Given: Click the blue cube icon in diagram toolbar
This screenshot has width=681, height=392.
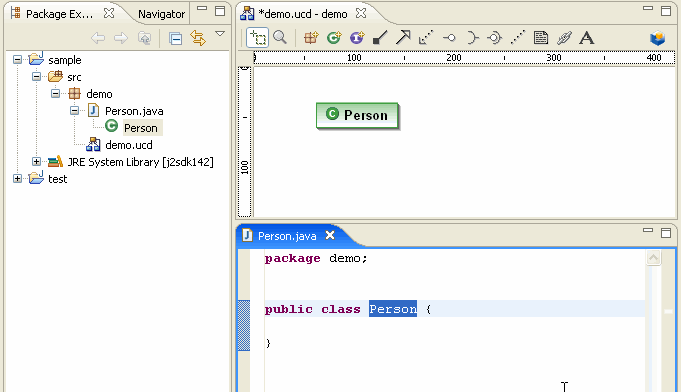Looking at the screenshot, I should pyautogui.click(x=658, y=38).
